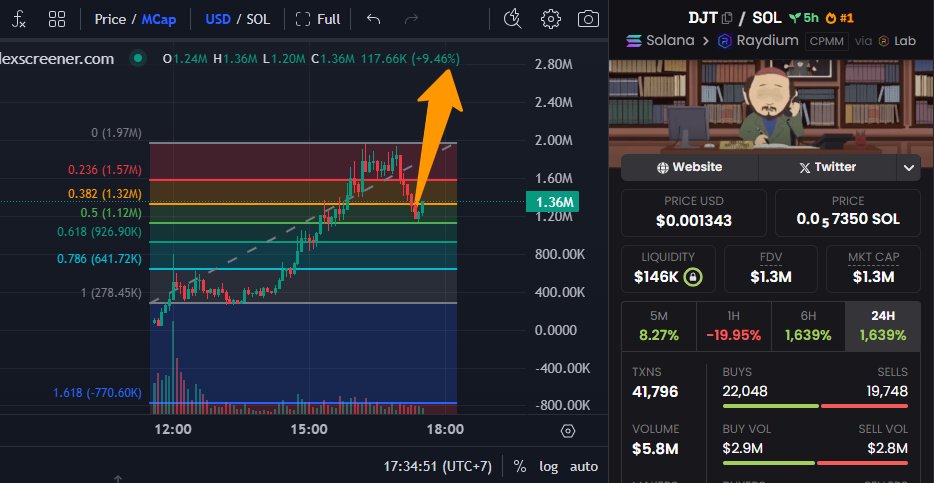934x483 pixels.
Task: Select the 6H timeframe tab
Action: click(808, 326)
